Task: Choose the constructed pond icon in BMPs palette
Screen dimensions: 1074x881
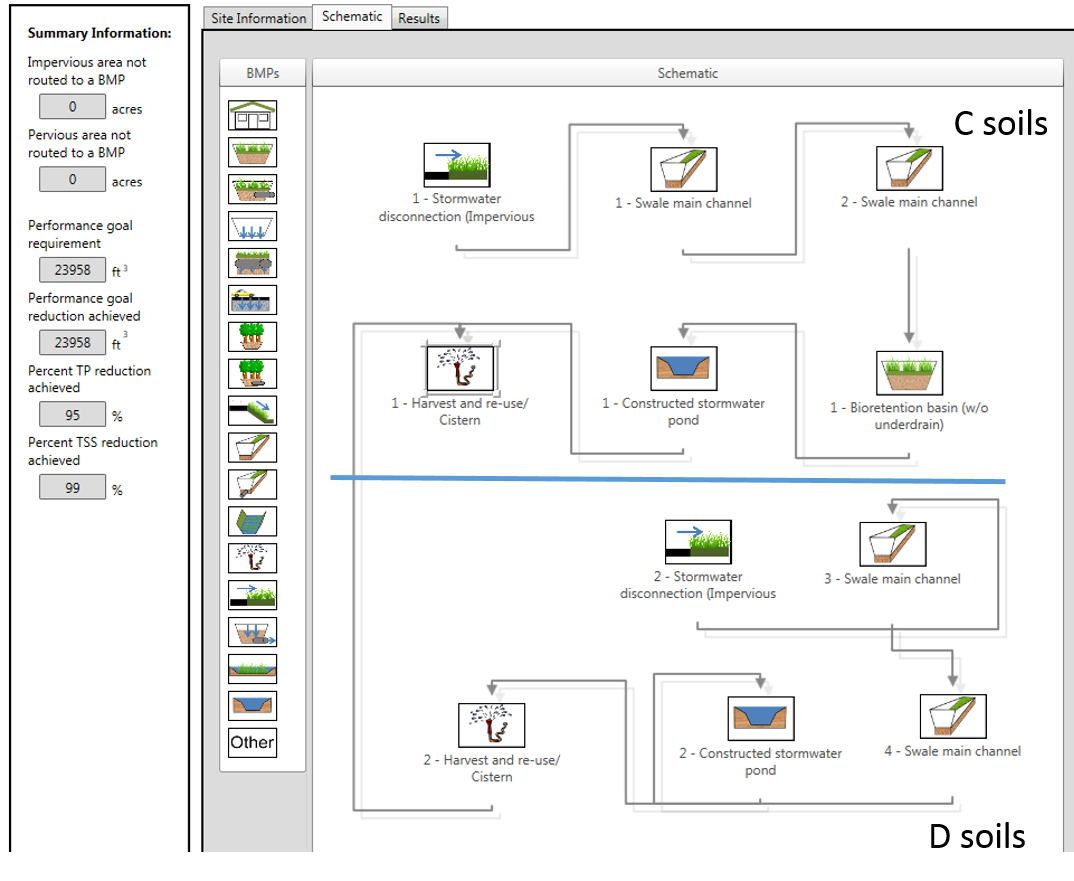Action: pyautogui.click(x=252, y=705)
